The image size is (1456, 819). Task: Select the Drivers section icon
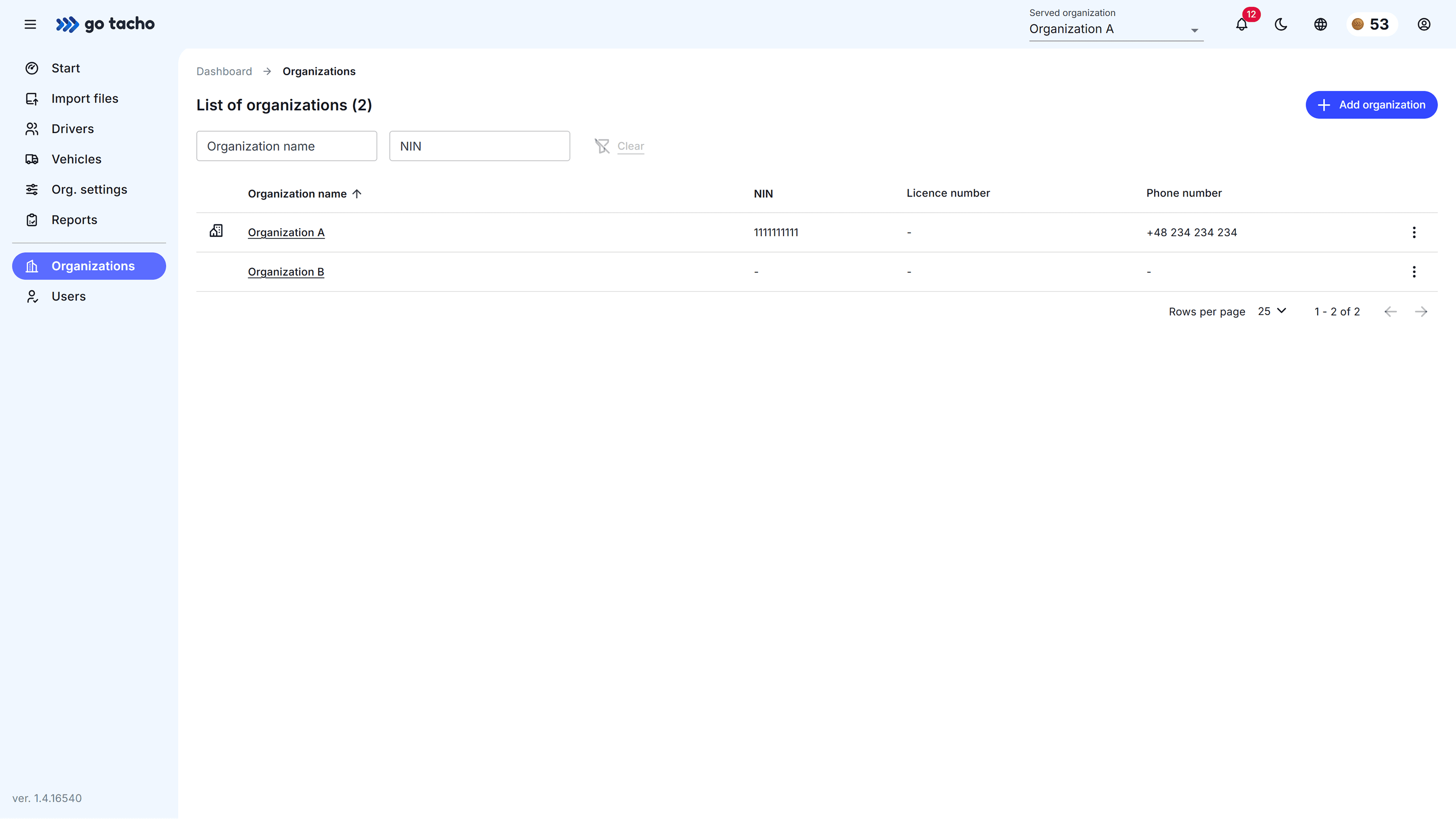32,129
